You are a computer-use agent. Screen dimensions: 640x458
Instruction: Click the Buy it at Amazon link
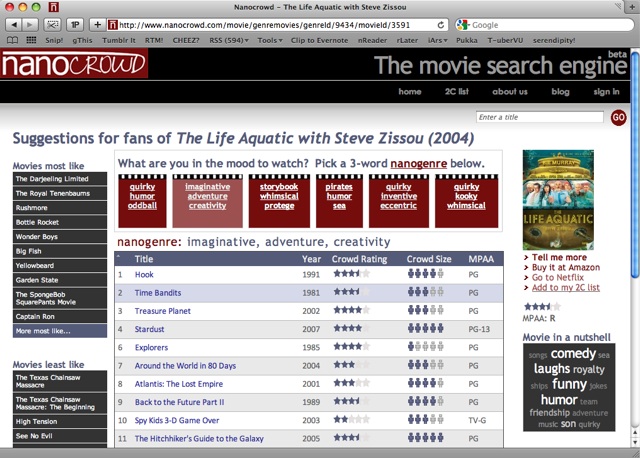pyautogui.click(x=566, y=267)
